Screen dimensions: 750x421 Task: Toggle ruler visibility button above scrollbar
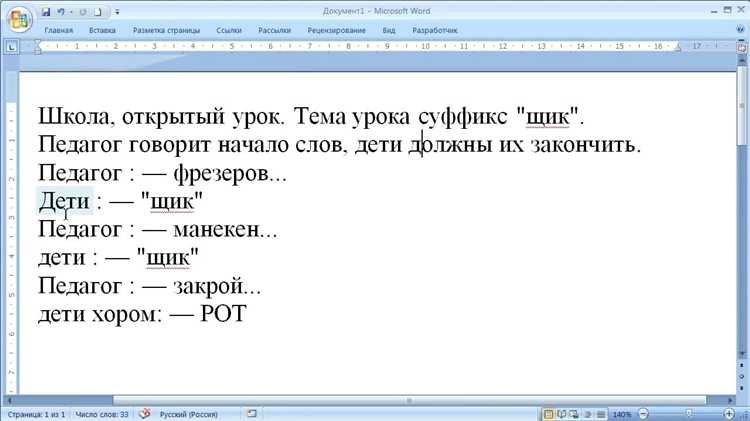[x=741, y=47]
